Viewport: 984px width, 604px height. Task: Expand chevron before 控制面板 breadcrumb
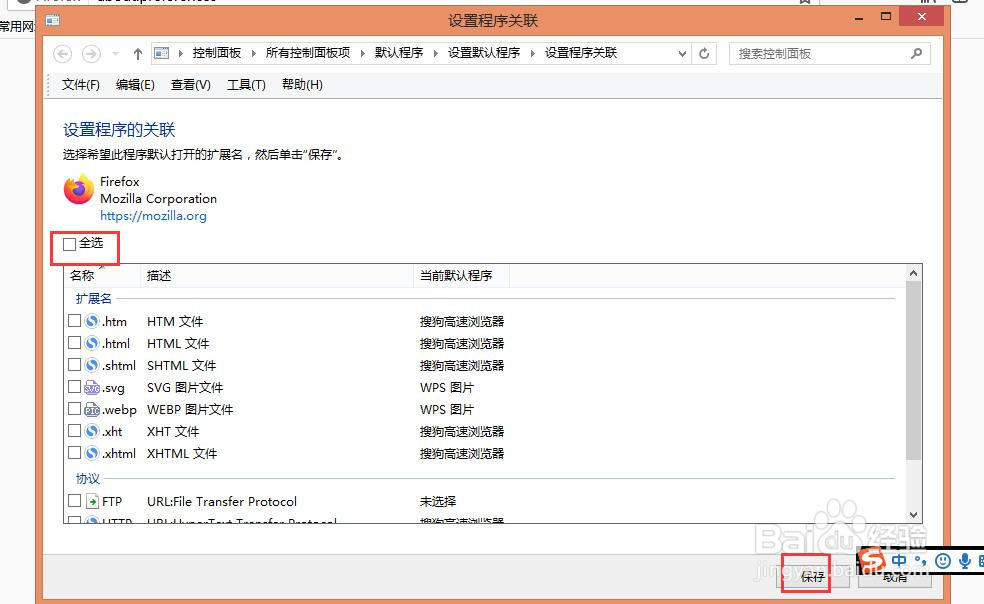[181, 53]
